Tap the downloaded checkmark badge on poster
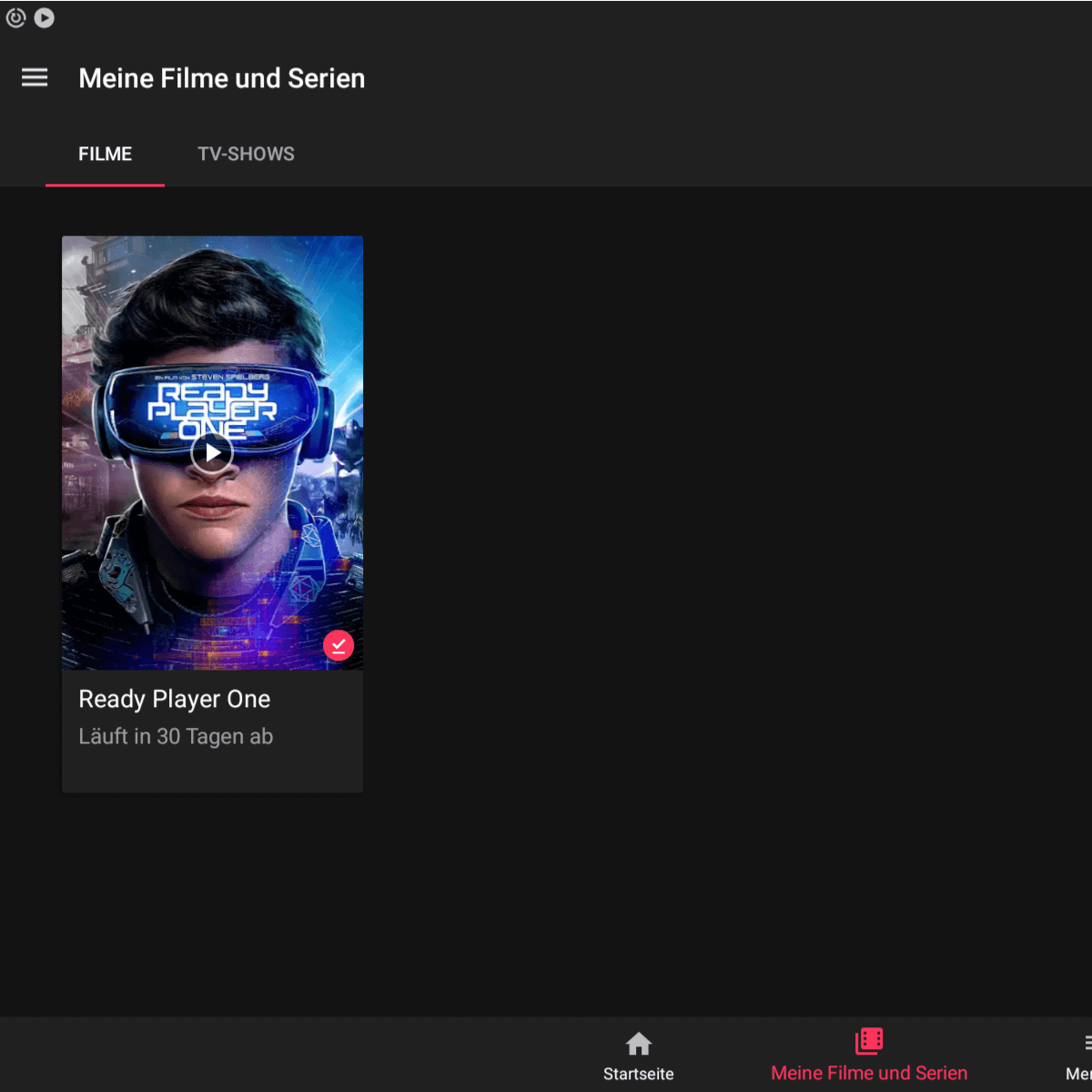This screenshot has width=1092, height=1092. tap(339, 645)
